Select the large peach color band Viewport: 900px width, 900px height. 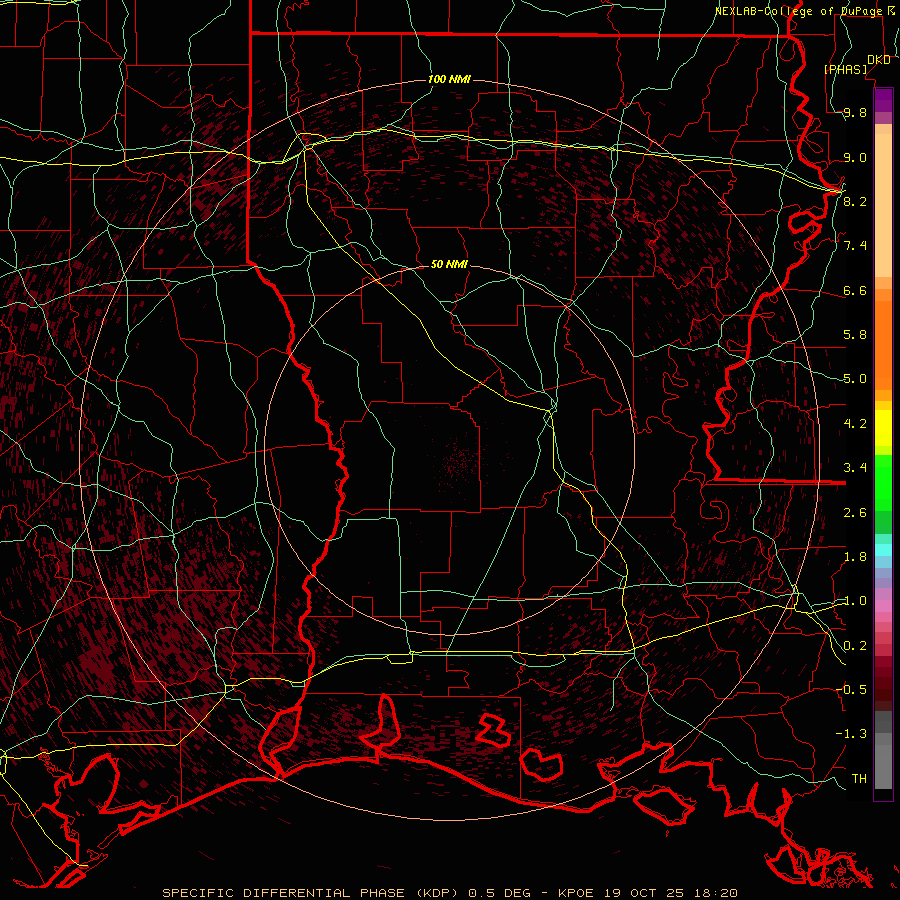click(x=883, y=205)
